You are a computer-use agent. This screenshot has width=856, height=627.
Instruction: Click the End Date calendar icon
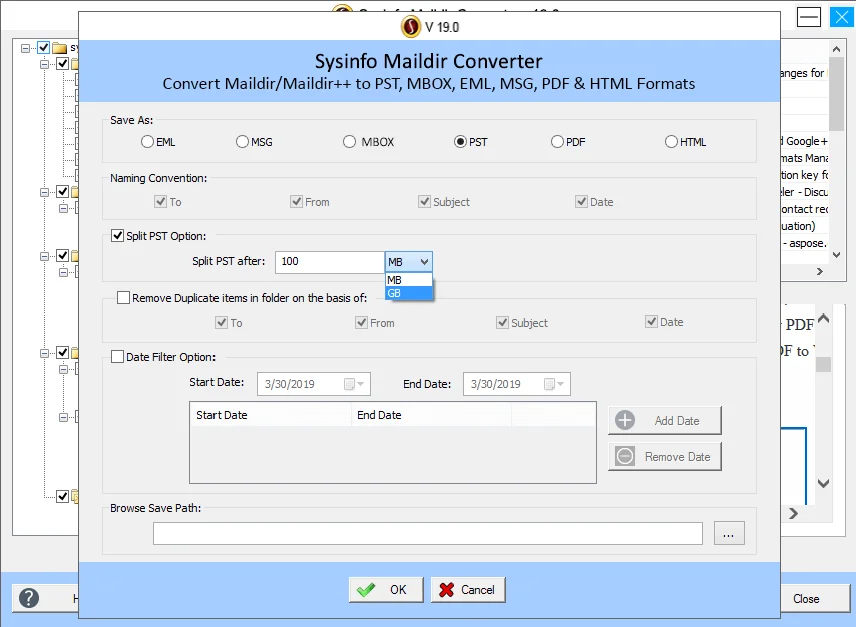click(x=549, y=384)
